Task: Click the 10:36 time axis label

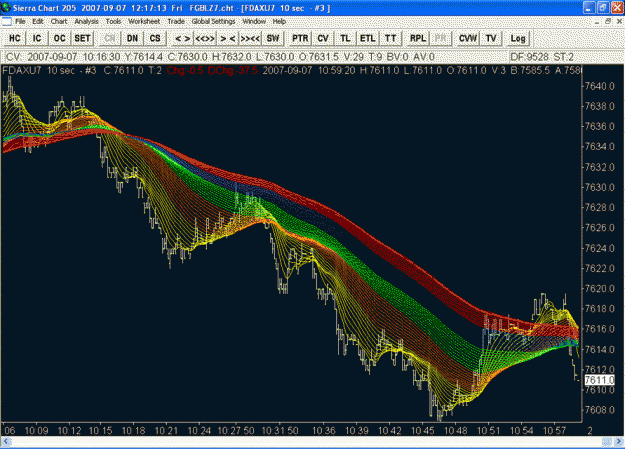Action: tap(323, 431)
